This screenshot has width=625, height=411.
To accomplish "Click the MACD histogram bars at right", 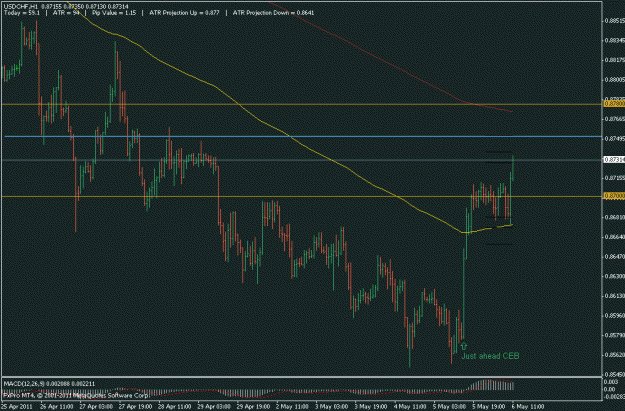I will click(491, 385).
